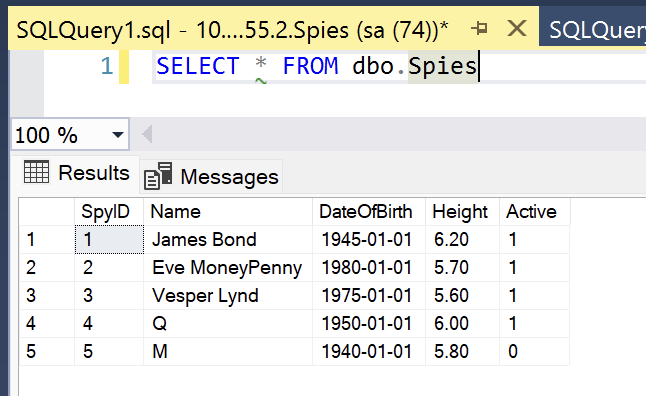Click the asterisk in the query
The height and width of the screenshot is (396, 646).
(x=260, y=64)
